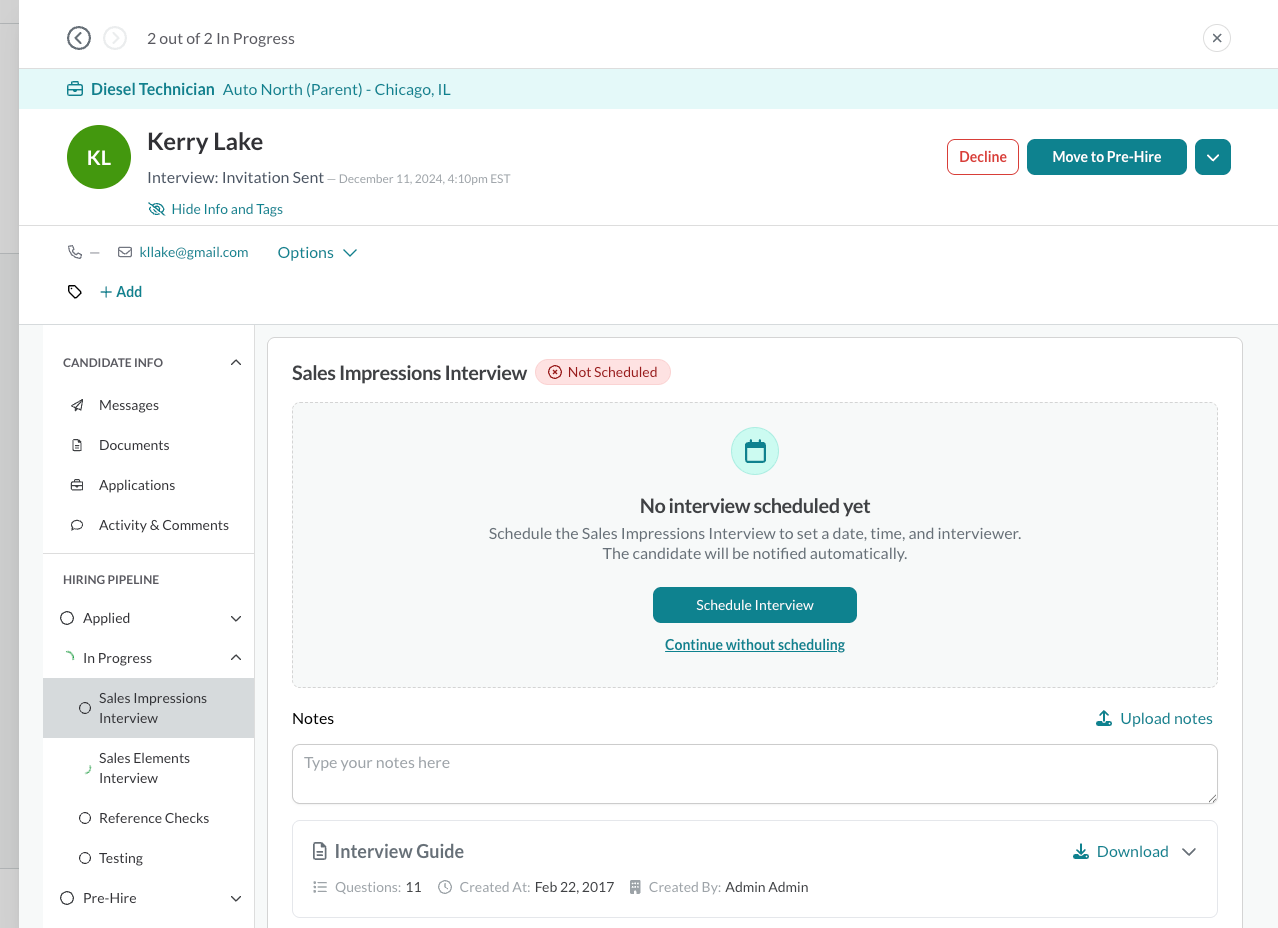The height and width of the screenshot is (928, 1278).
Task: Click the KL candidate avatar
Action: click(99, 157)
